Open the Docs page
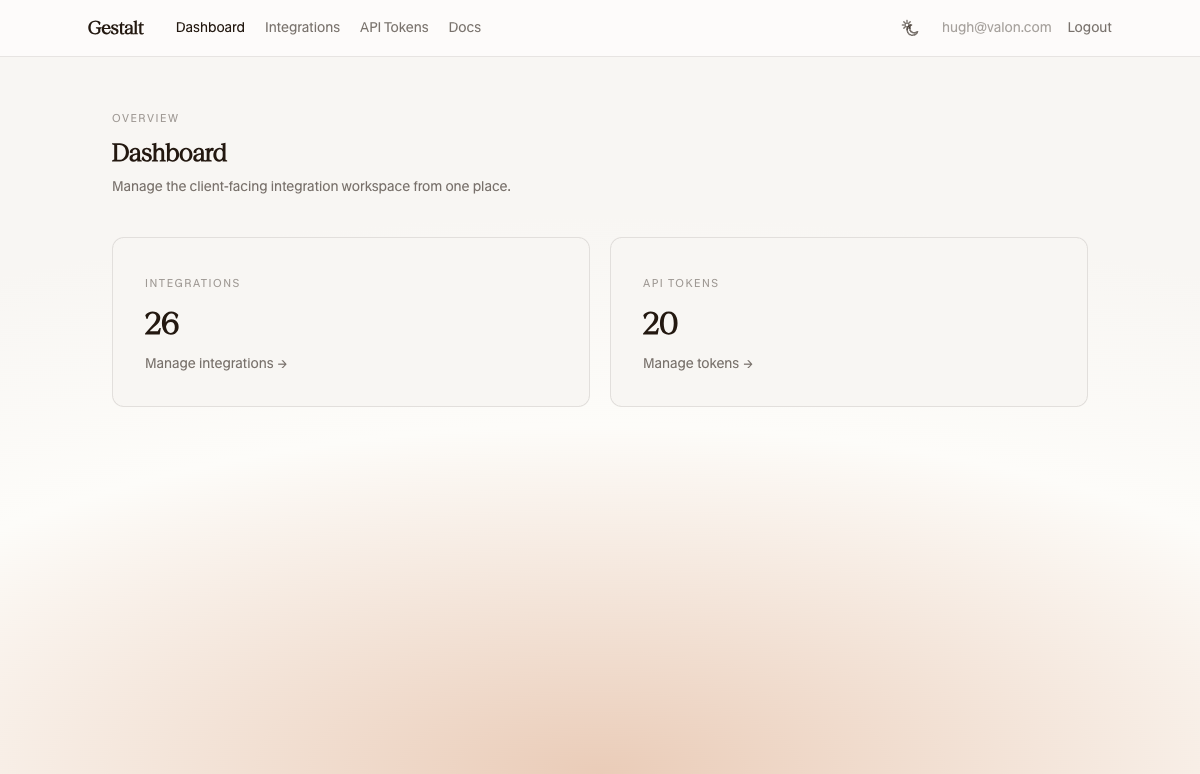Image resolution: width=1200 pixels, height=774 pixels. [464, 28]
